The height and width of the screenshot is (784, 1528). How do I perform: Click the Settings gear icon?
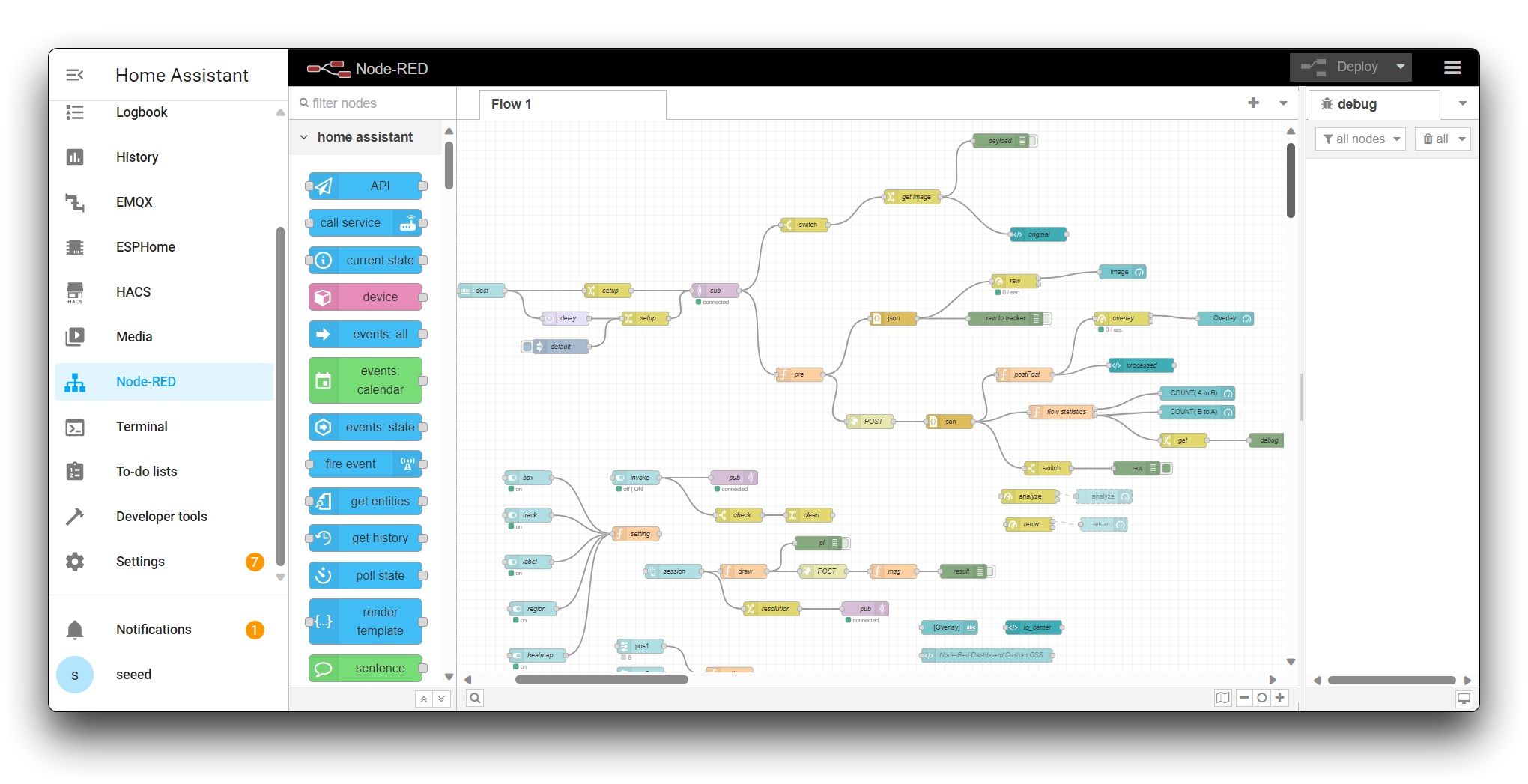[75, 562]
